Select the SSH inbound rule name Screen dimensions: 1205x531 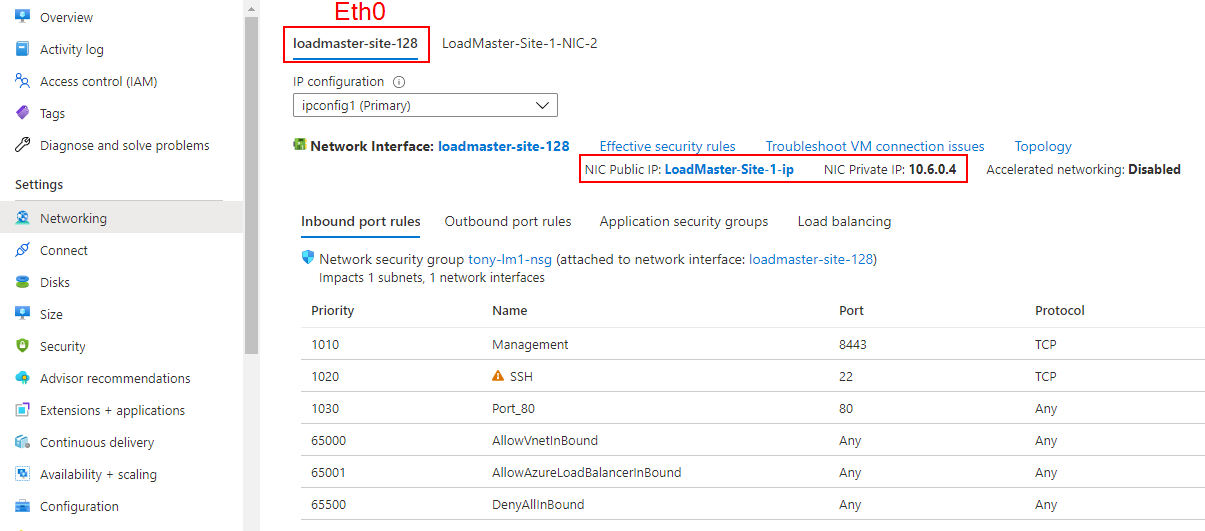[x=522, y=377]
